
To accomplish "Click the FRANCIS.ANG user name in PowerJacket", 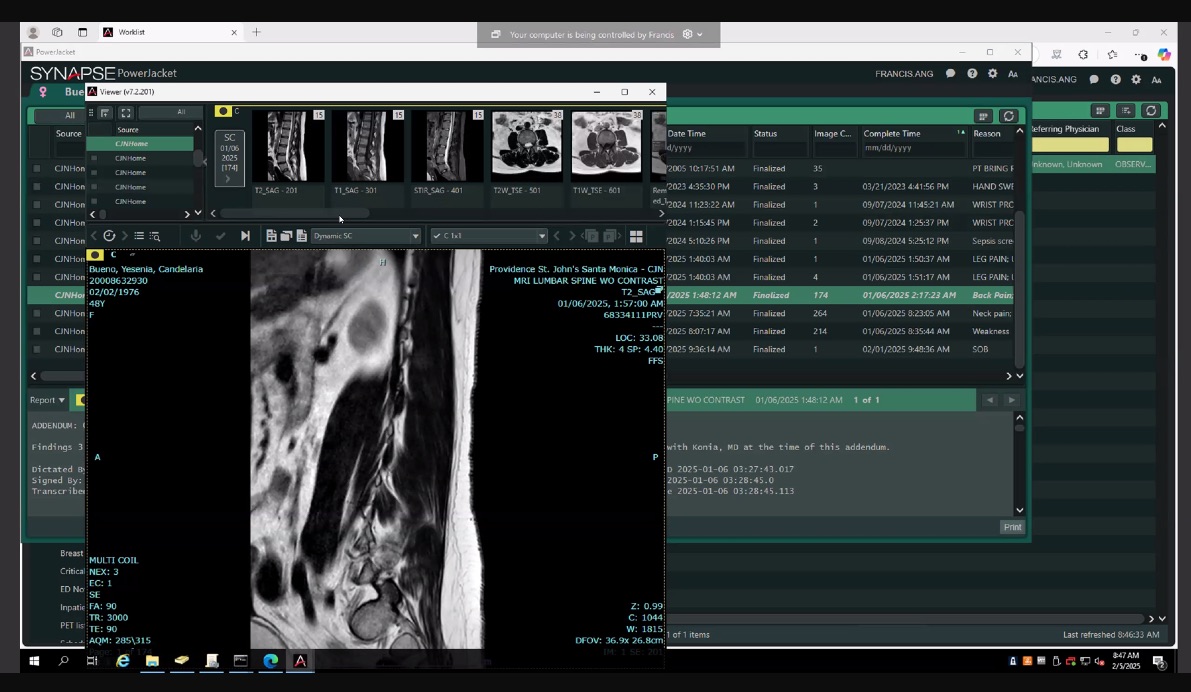I will 904,74.
